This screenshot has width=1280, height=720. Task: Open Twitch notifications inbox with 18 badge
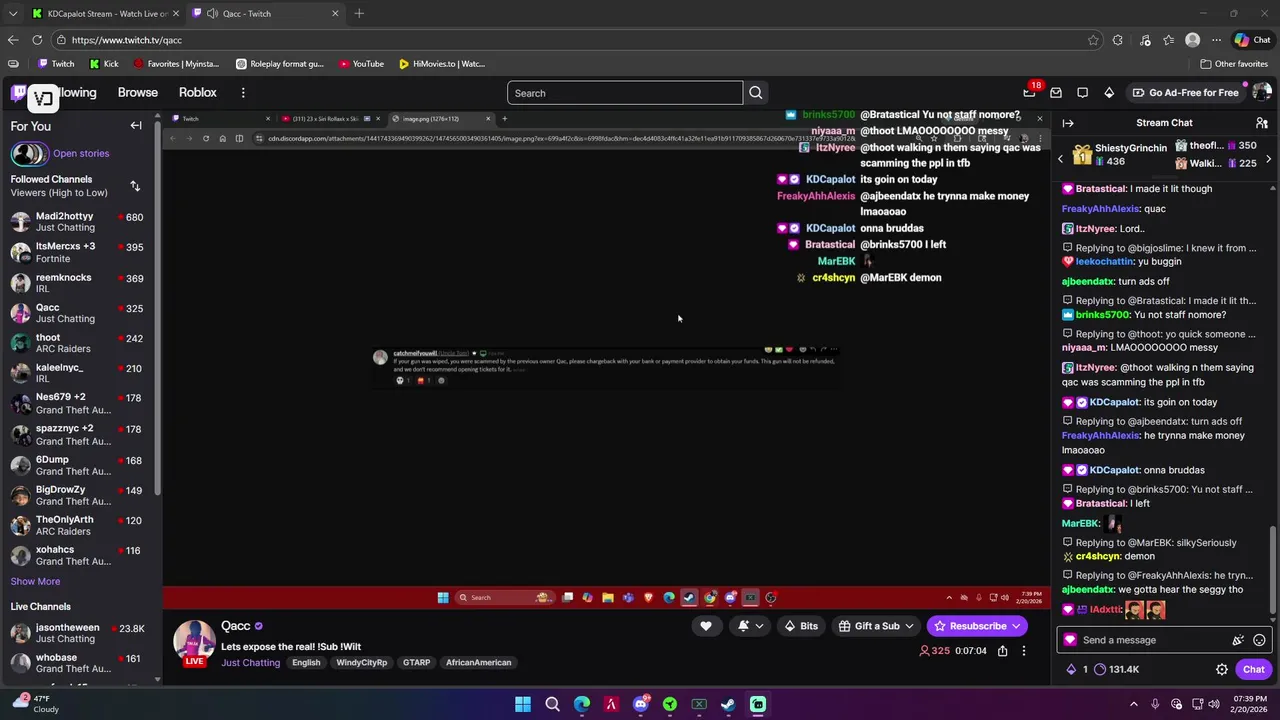click(x=1030, y=92)
